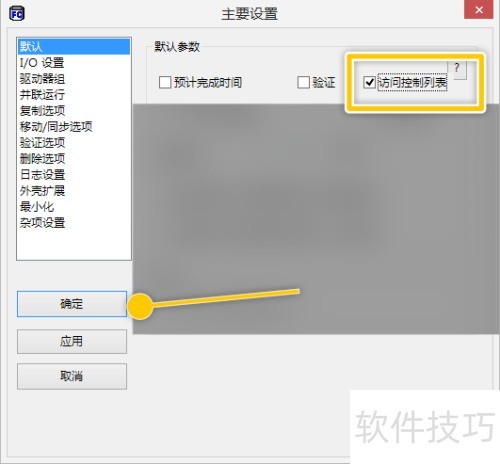Select 默认 in the settings list
The image size is (500, 464).
pos(74,46)
